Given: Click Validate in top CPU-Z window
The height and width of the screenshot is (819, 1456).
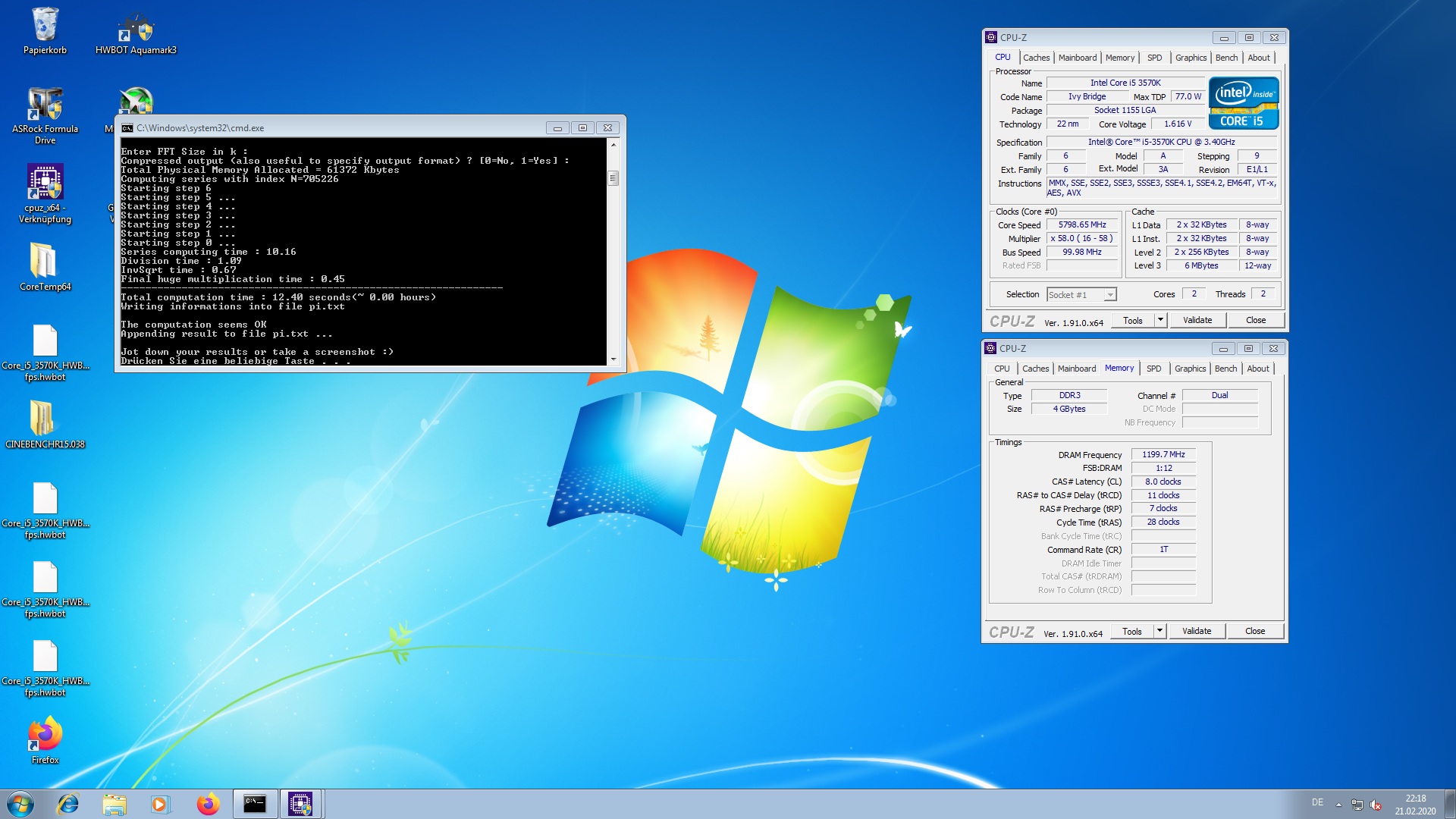Looking at the screenshot, I should tap(1197, 320).
